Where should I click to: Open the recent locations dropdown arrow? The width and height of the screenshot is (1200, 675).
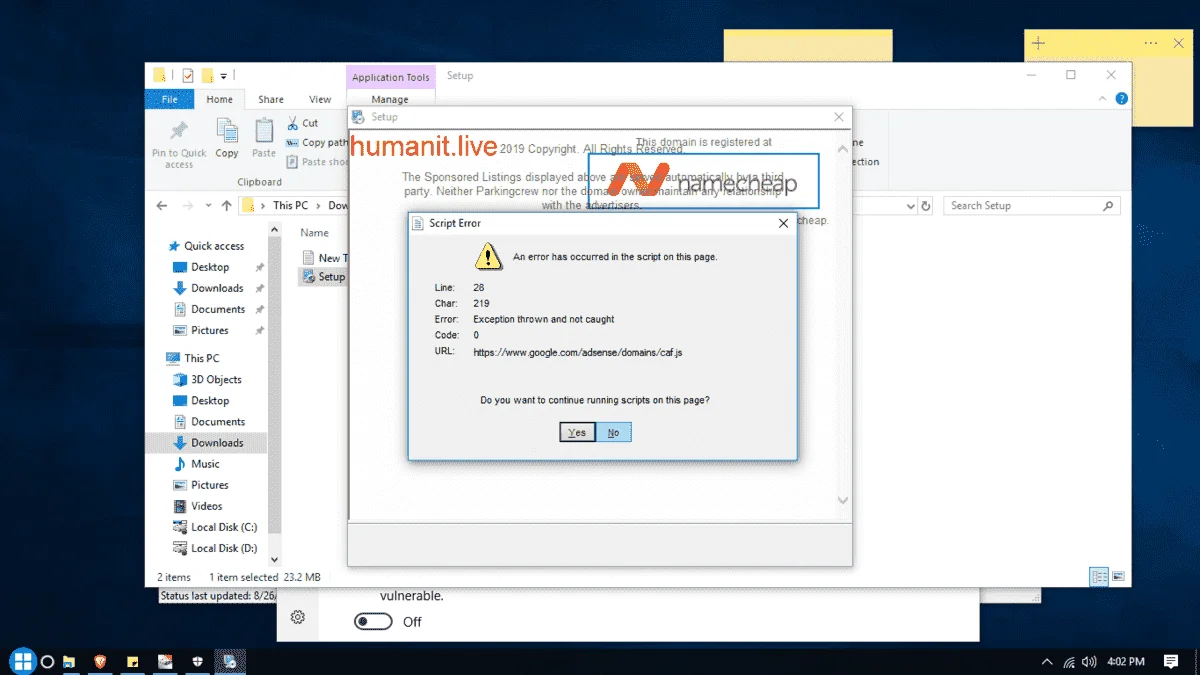click(x=206, y=206)
